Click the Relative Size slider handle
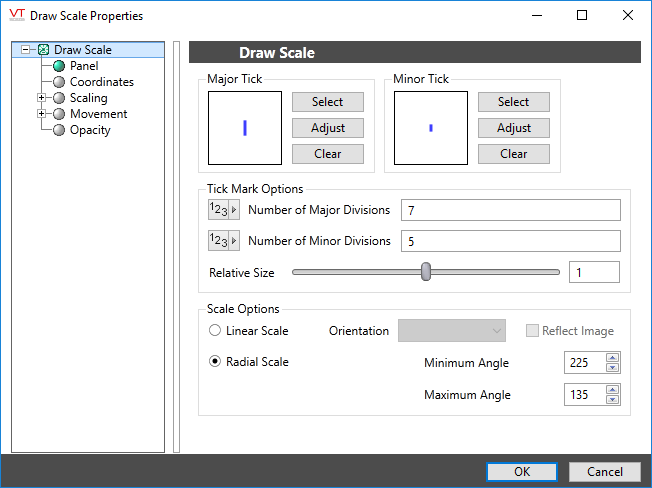 click(426, 272)
